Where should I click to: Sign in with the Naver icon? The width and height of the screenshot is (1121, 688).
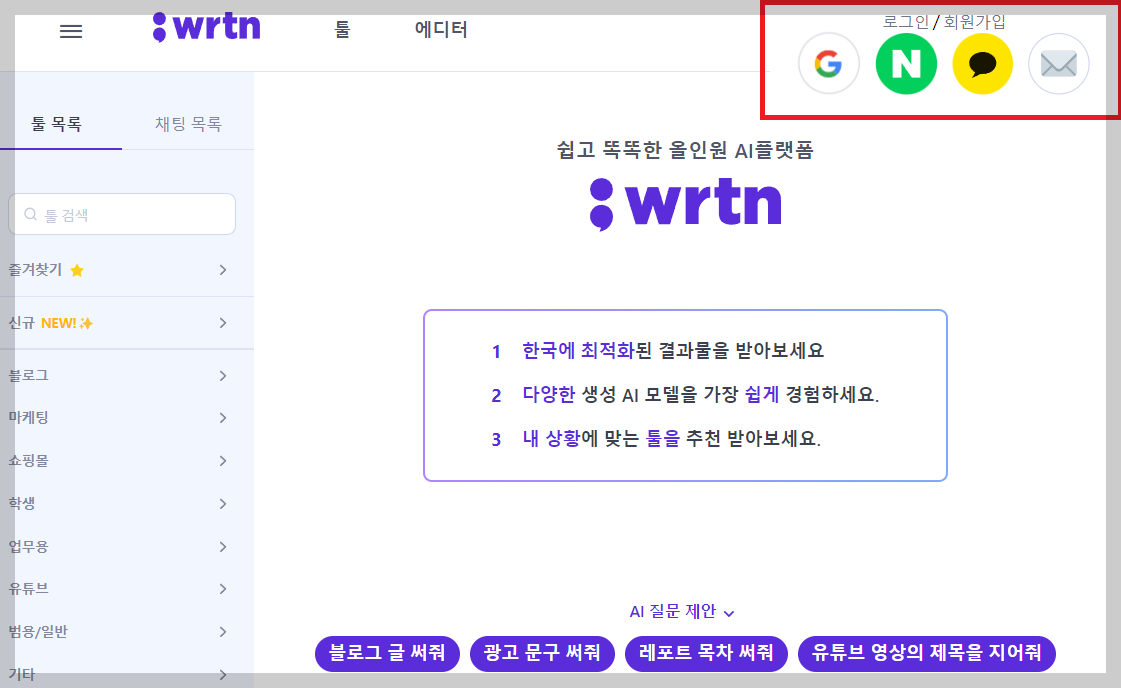[x=906, y=63]
